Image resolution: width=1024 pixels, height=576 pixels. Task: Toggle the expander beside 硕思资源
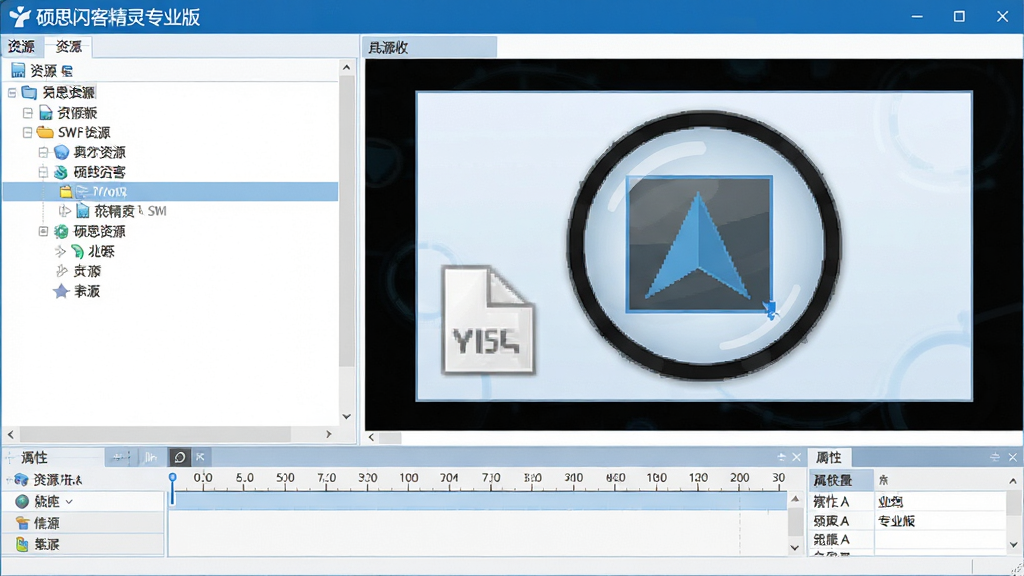coord(43,231)
